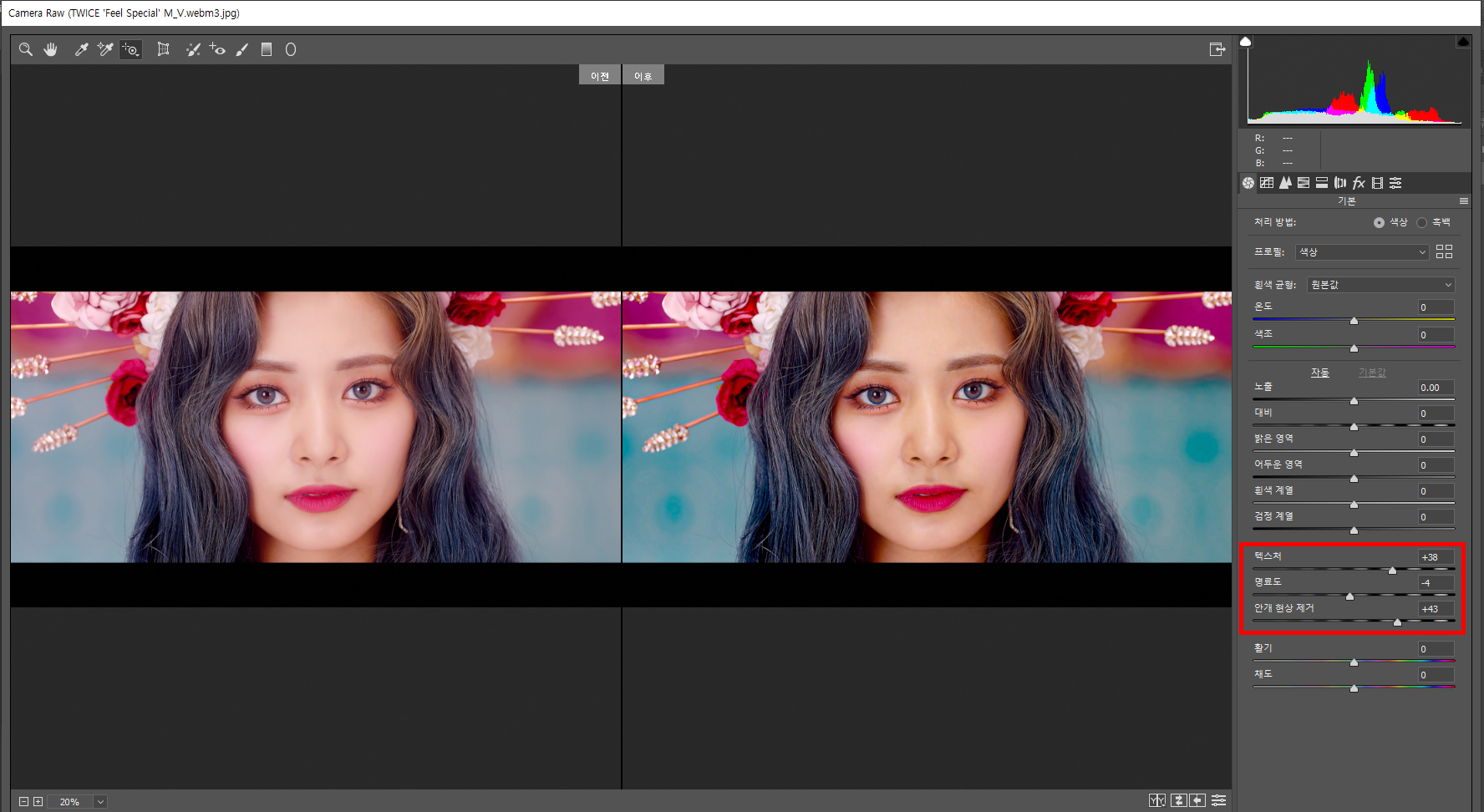The height and width of the screenshot is (812, 1484).
Task: Select the Spot Removal tool
Action: [193, 49]
